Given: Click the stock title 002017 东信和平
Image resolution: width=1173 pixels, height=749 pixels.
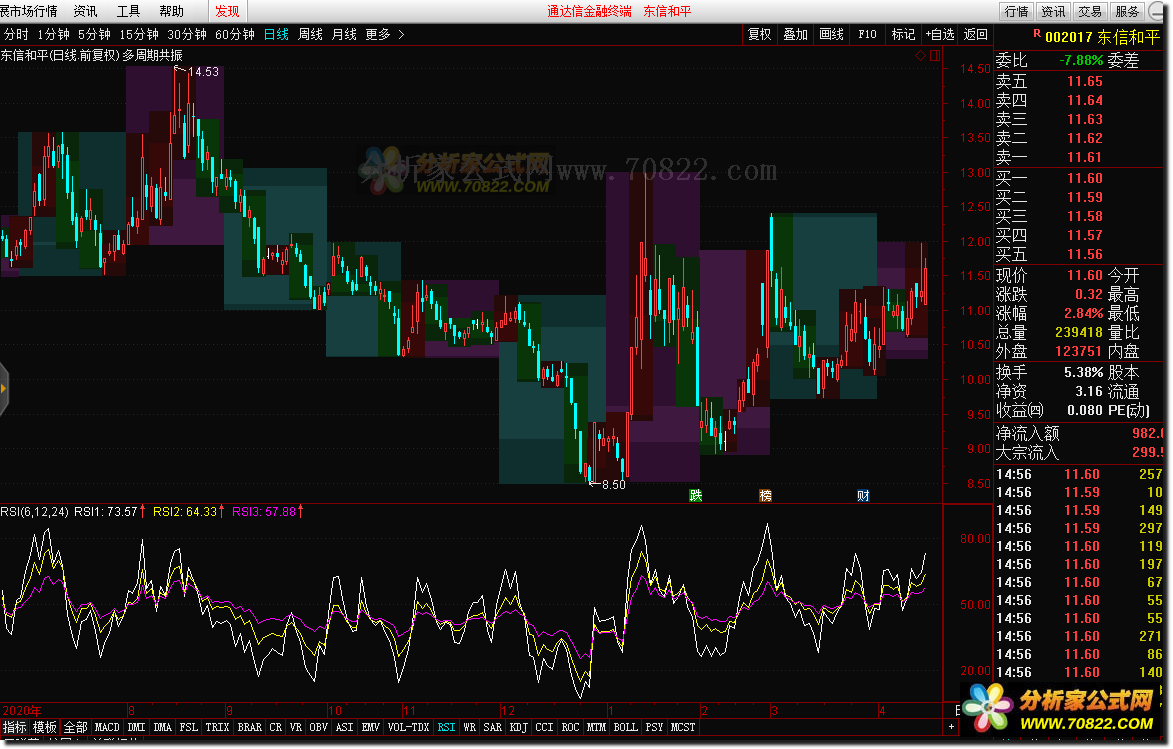Looking at the screenshot, I should click(x=1103, y=37).
